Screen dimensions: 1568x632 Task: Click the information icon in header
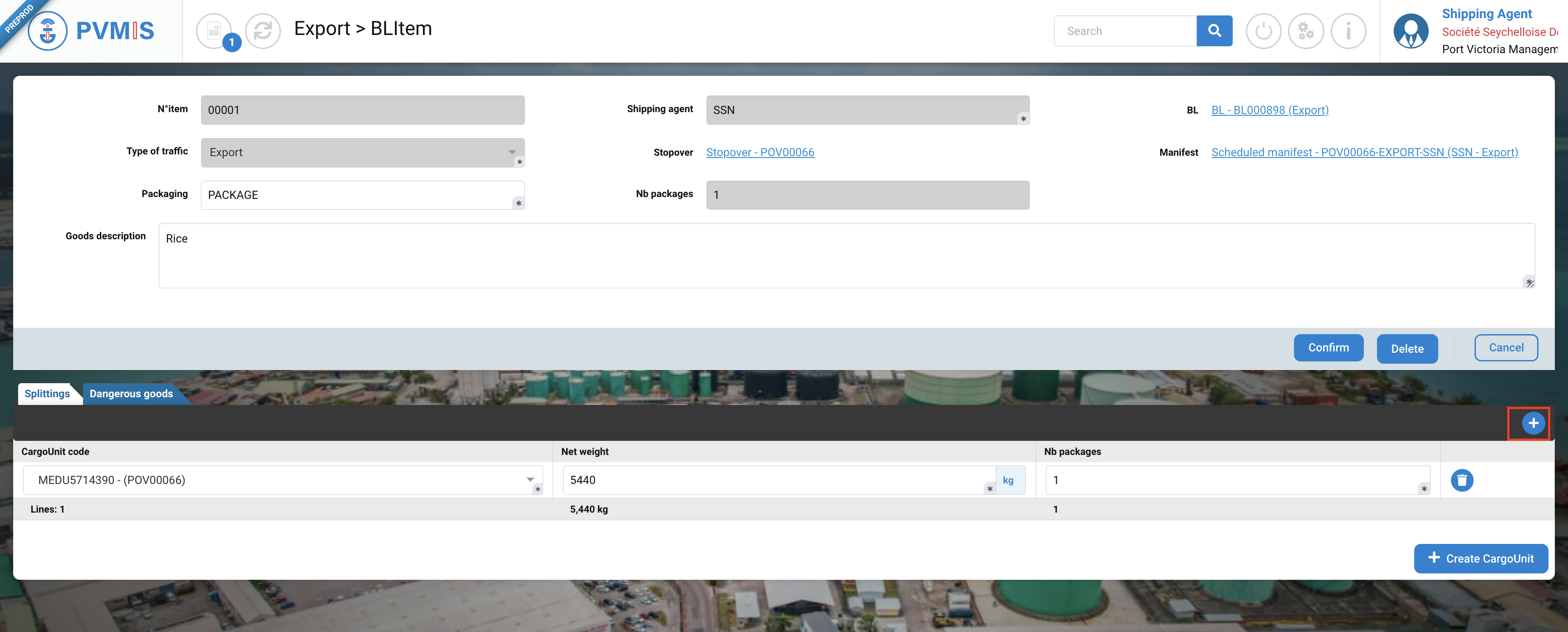click(1348, 30)
